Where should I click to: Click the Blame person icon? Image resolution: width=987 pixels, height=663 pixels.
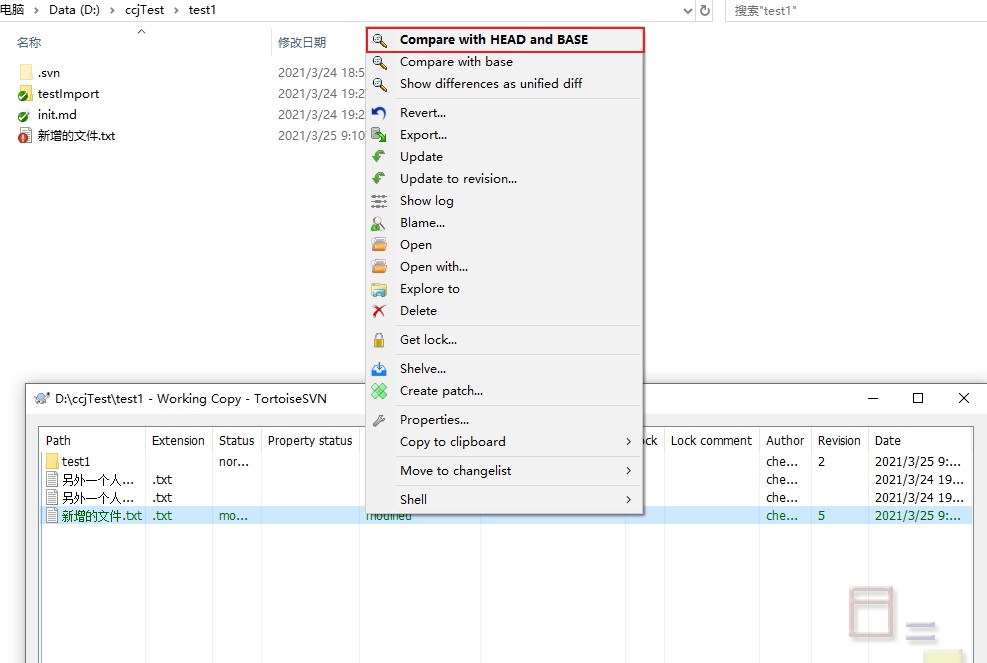(x=379, y=223)
